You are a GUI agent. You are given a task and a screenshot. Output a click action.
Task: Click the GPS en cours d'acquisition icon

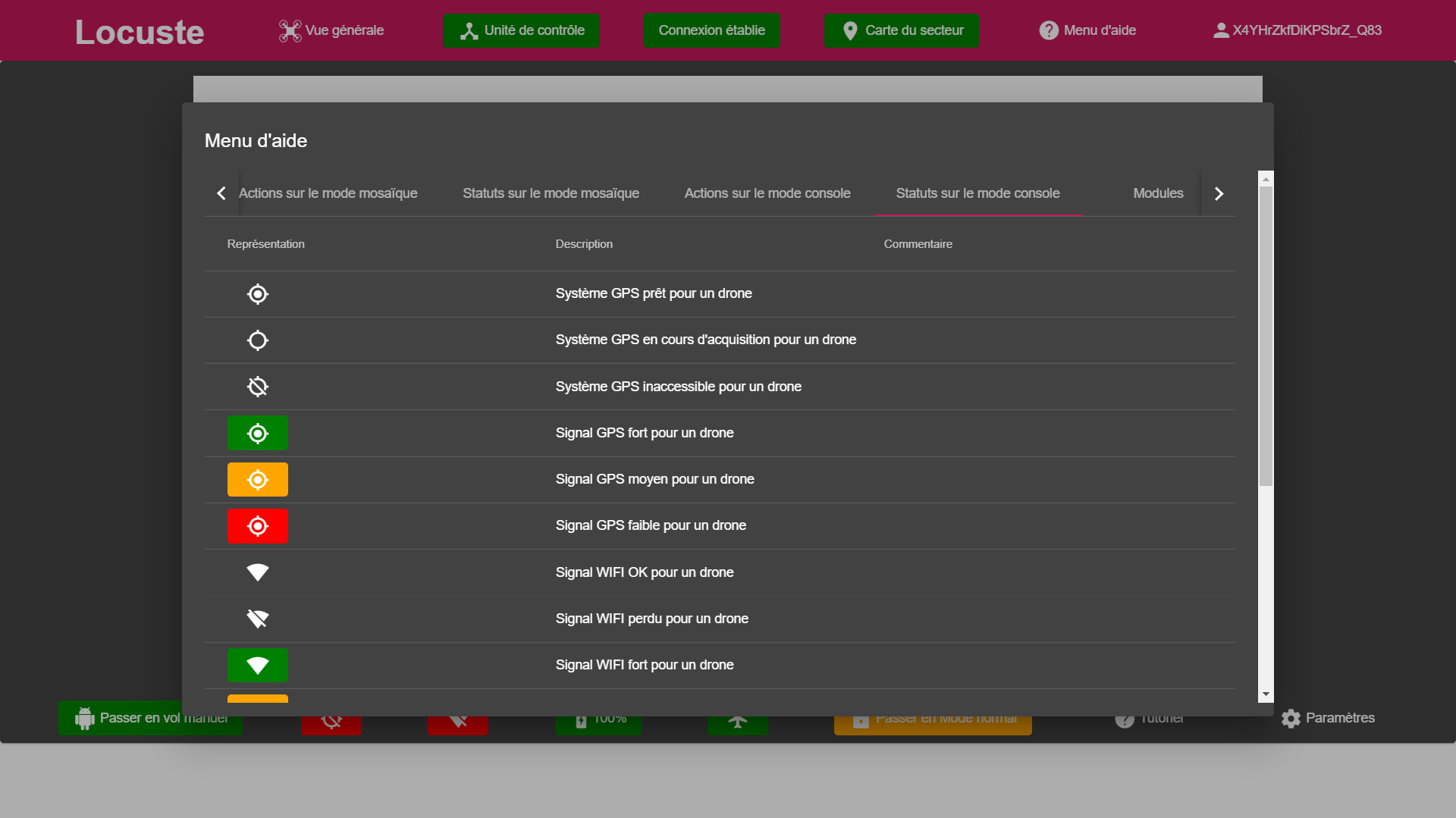[258, 340]
